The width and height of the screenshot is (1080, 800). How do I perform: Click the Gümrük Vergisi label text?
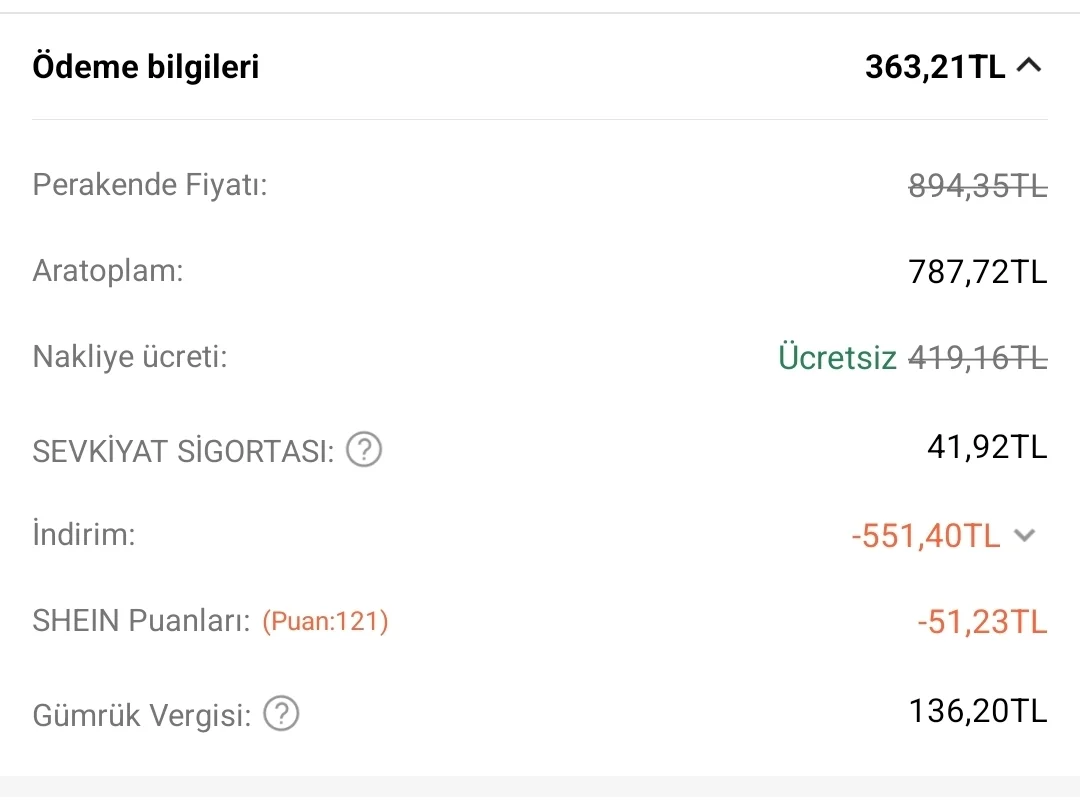(141, 716)
